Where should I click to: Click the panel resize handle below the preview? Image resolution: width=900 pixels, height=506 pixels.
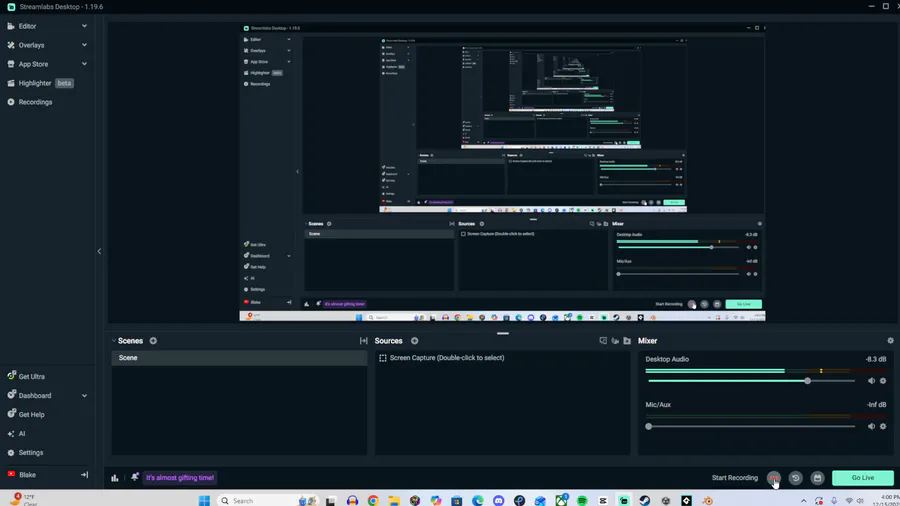point(503,333)
